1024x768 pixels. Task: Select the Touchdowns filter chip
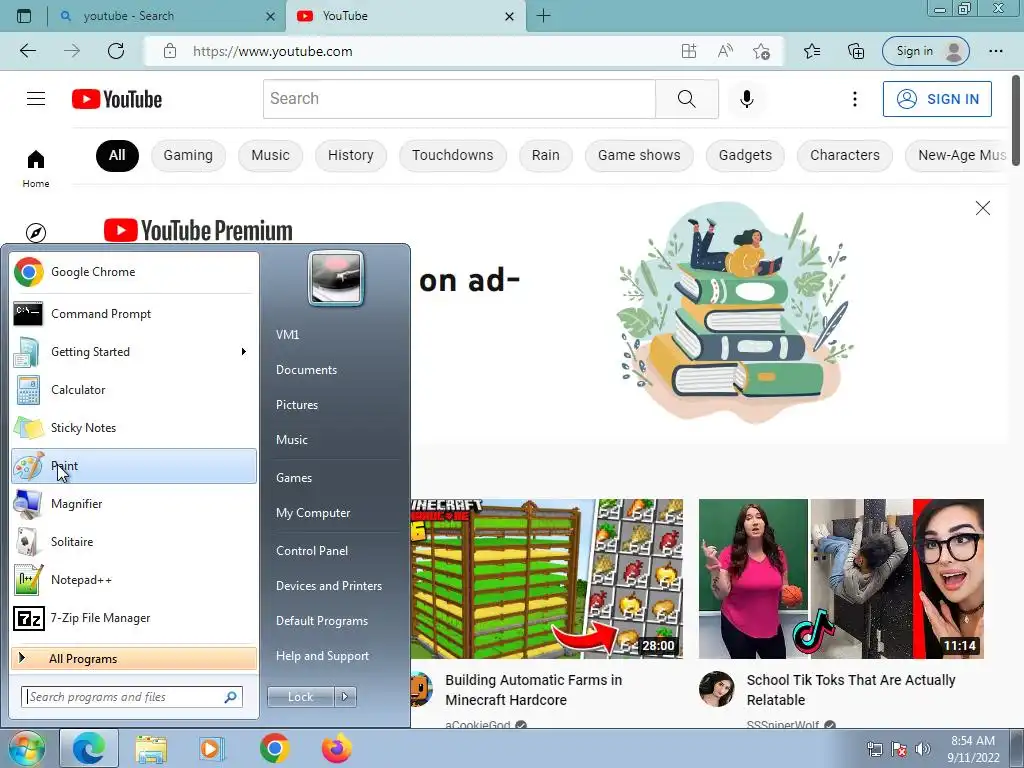coord(453,155)
